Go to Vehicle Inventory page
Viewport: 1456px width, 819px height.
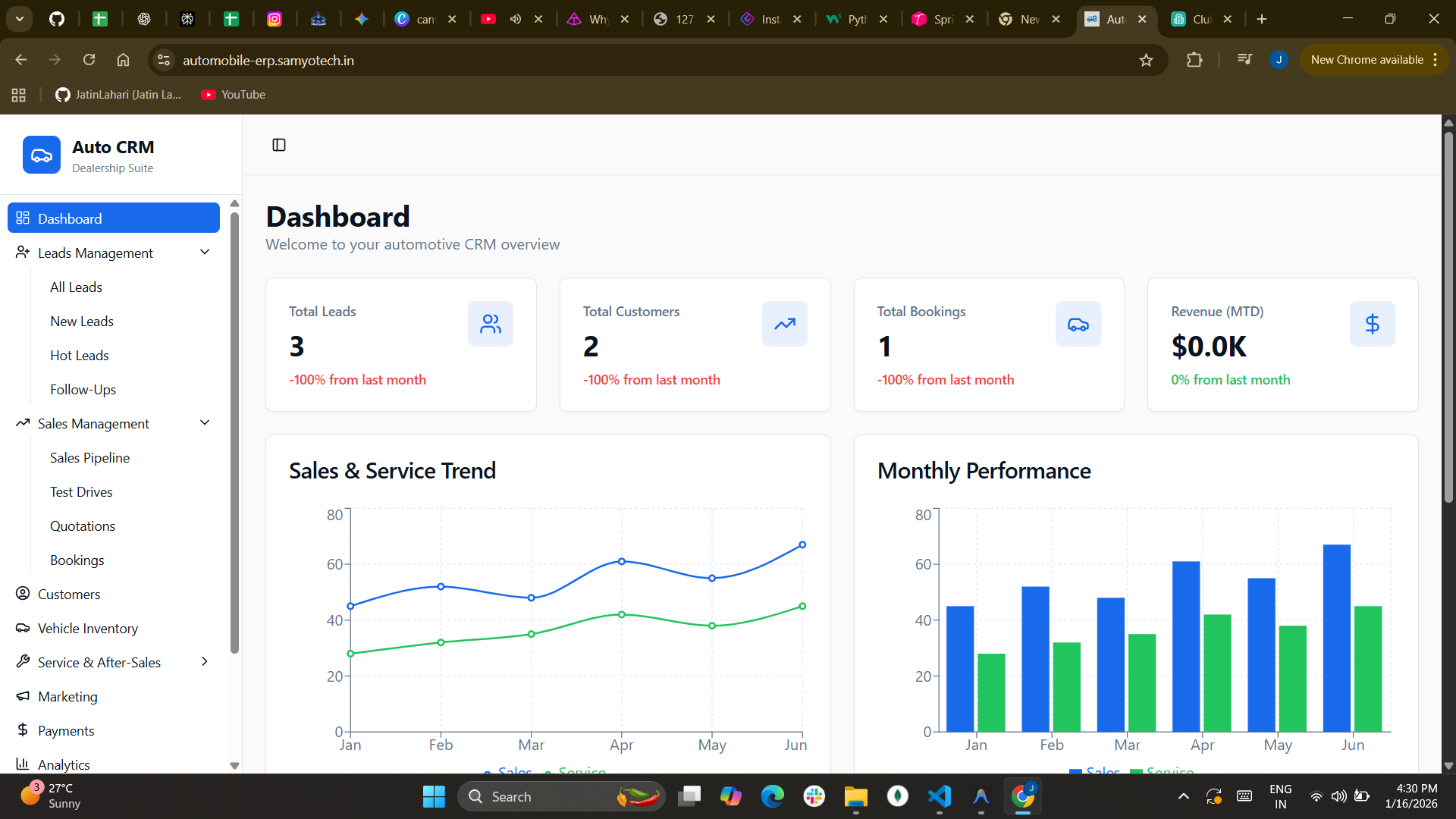[88, 628]
